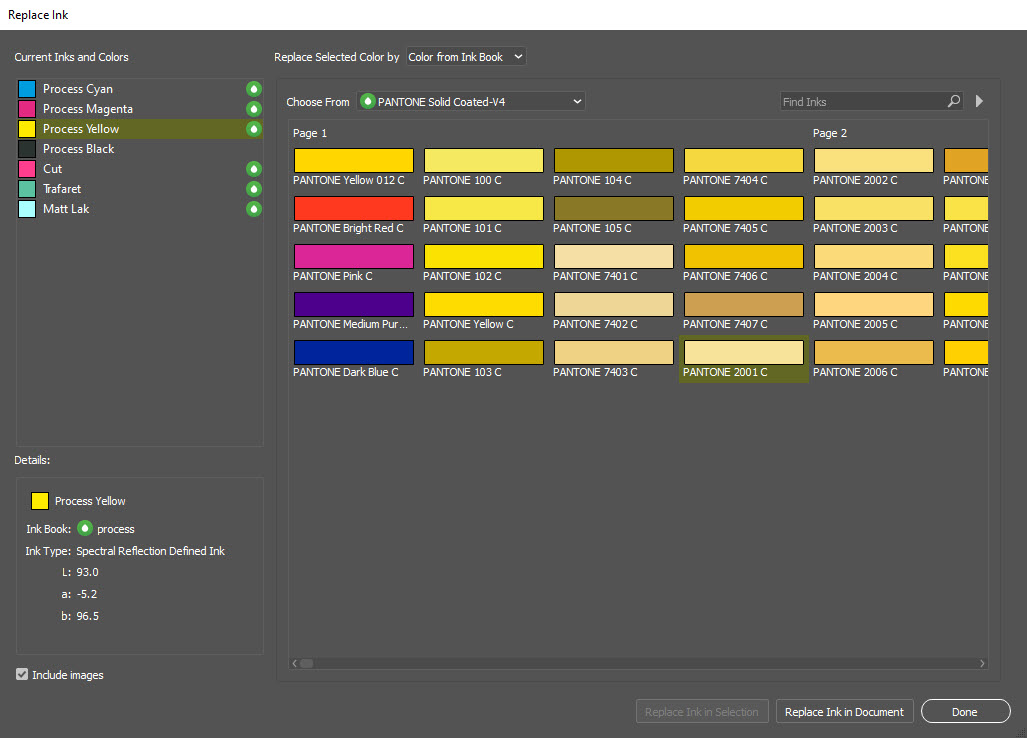This screenshot has width=1027, height=738.
Task: Pick the PANTONE Dark Blue C swatch
Action: 354,352
